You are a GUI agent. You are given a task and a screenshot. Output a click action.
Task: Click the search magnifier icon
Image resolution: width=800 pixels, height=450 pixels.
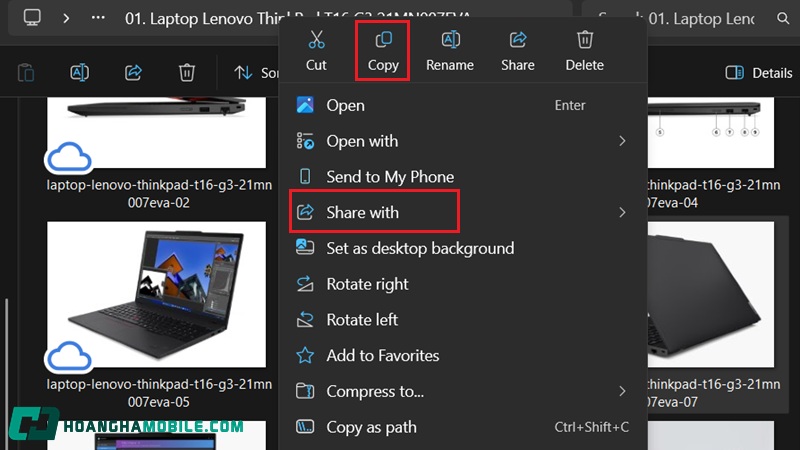(783, 19)
